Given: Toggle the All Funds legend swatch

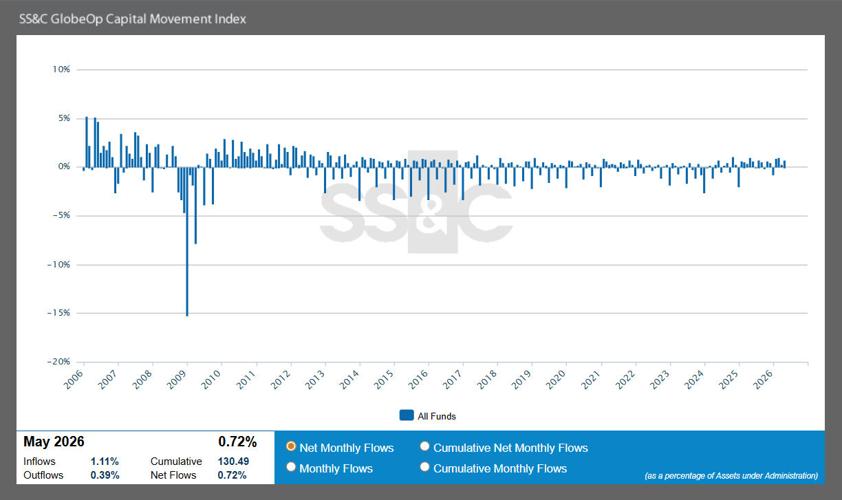Looking at the screenshot, I should [407, 415].
